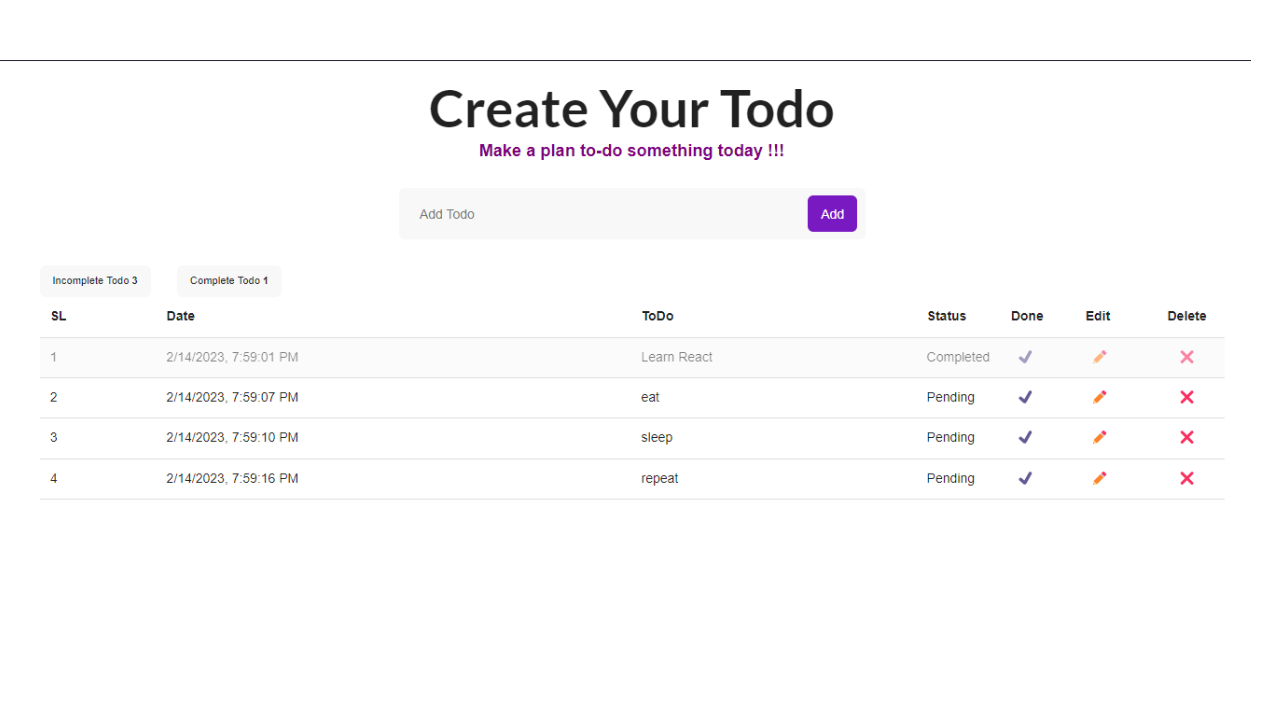The width and height of the screenshot is (1280, 720).
Task: Mark 'eat' todo as done
Action: pyautogui.click(x=1025, y=397)
